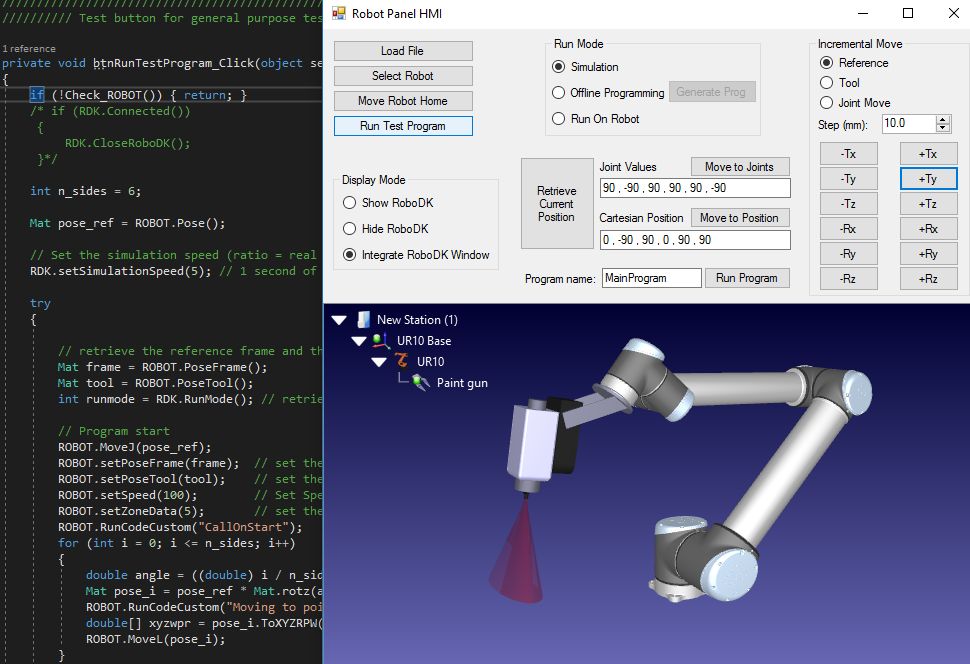Viewport: 970px width, 664px height.
Task: Click 'ROBOT.setSpeed(100);' line in code editor
Action: point(127,495)
